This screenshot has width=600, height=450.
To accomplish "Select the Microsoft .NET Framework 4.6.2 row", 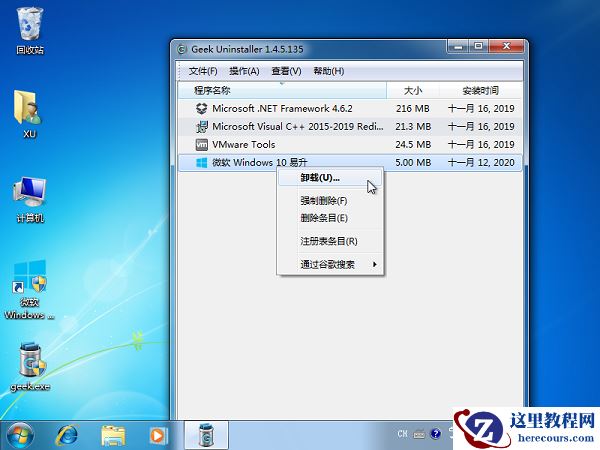I will [x=350, y=109].
